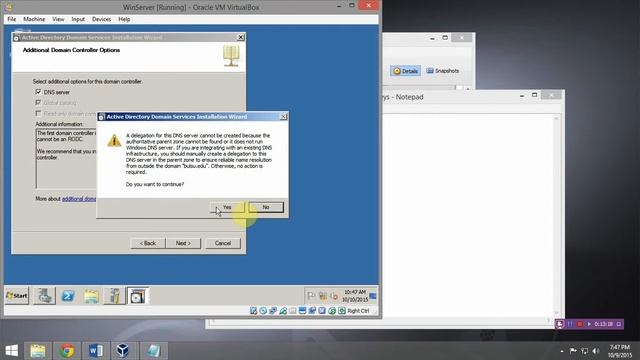Open the optical disc indicator in VirtualBox status bar
The width and height of the screenshot is (640, 360).
point(263,311)
